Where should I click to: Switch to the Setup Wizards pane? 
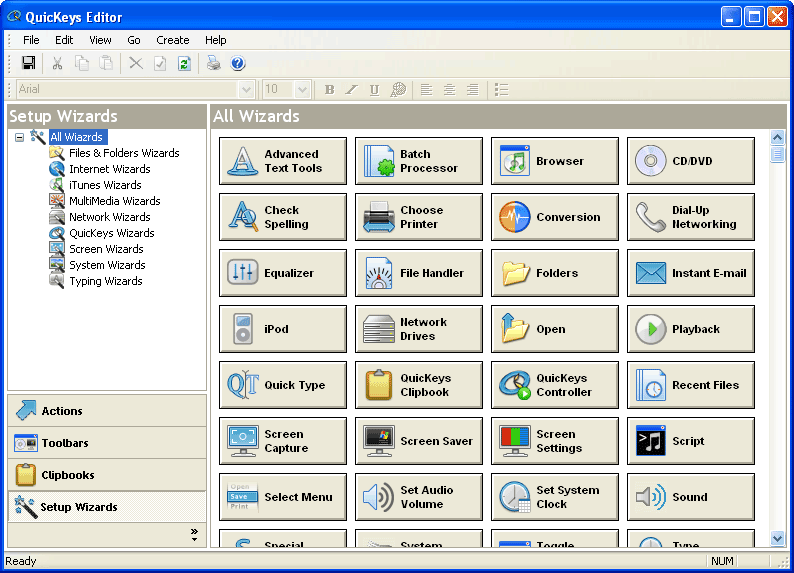107,507
